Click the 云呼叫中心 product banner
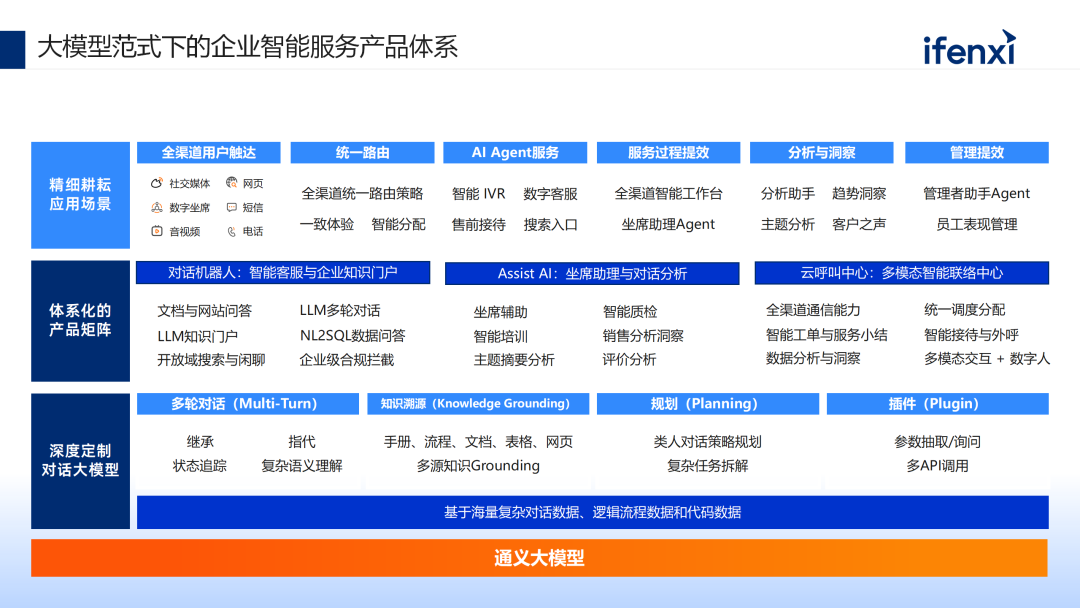Image resolution: width=1080 pixels, height=608 pixels. click(x=902, y=273)
